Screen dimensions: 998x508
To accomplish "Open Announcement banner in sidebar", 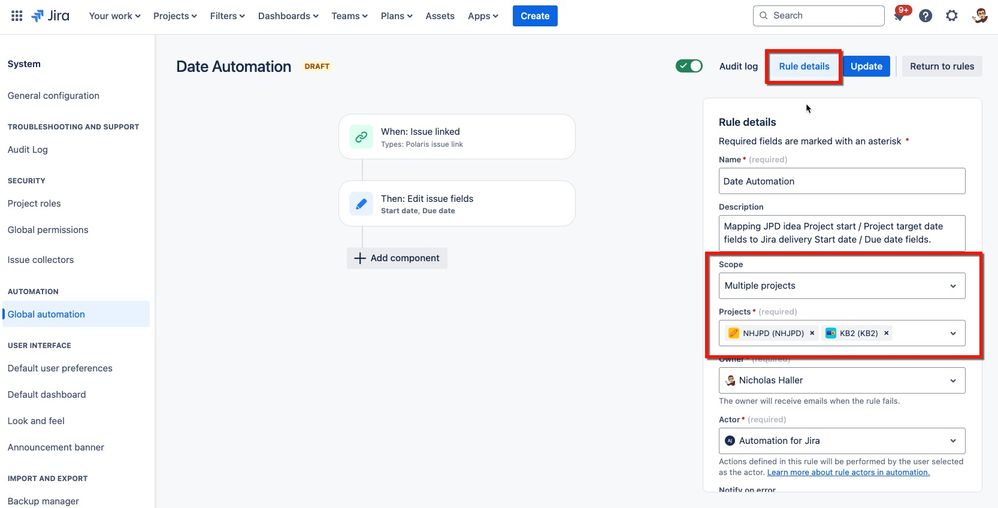I will (56, 448).
